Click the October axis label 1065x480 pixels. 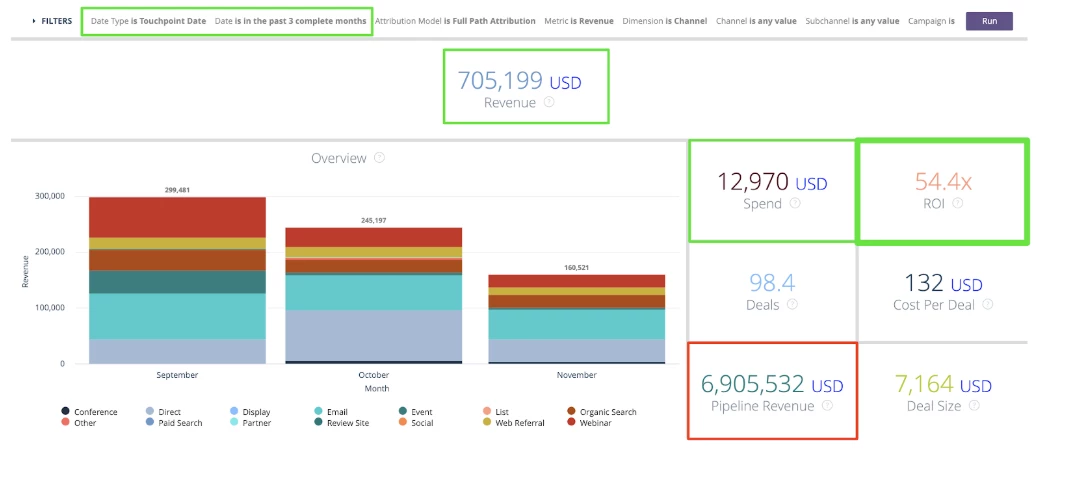pos(374,375)
